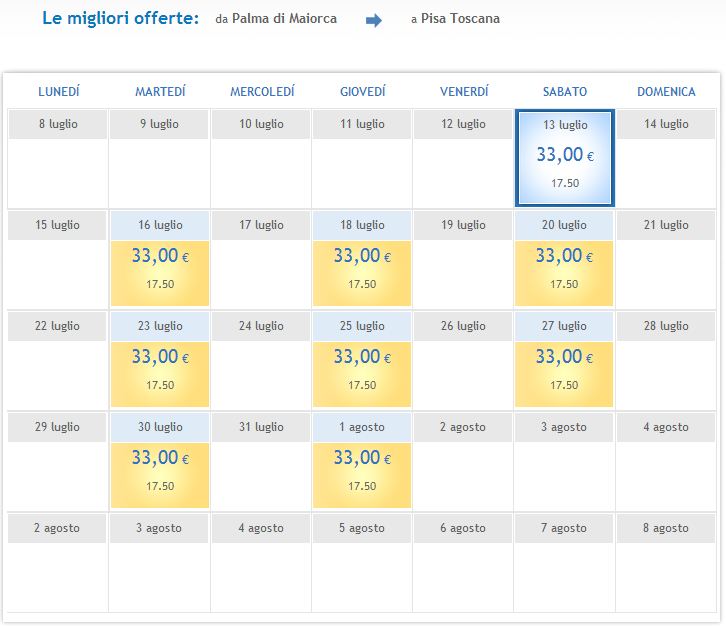Click the 19 luglio date cell
This screenshot has height=627, width=726.
pyautogui.click(x=463, y=225)
